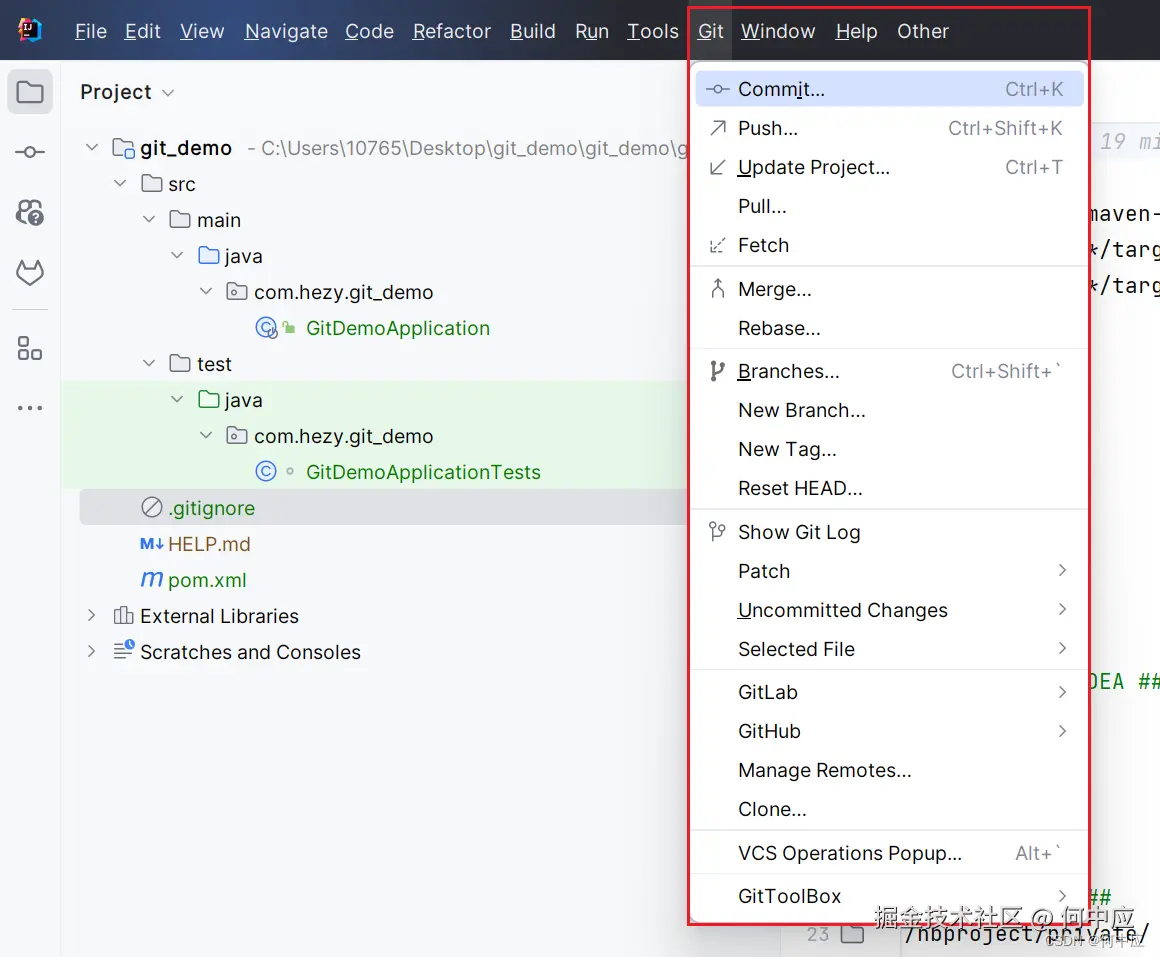Click the test package com.hezy.git_demo icon
The width and height of the screenshot is (1160, 957).
point(237,435)
